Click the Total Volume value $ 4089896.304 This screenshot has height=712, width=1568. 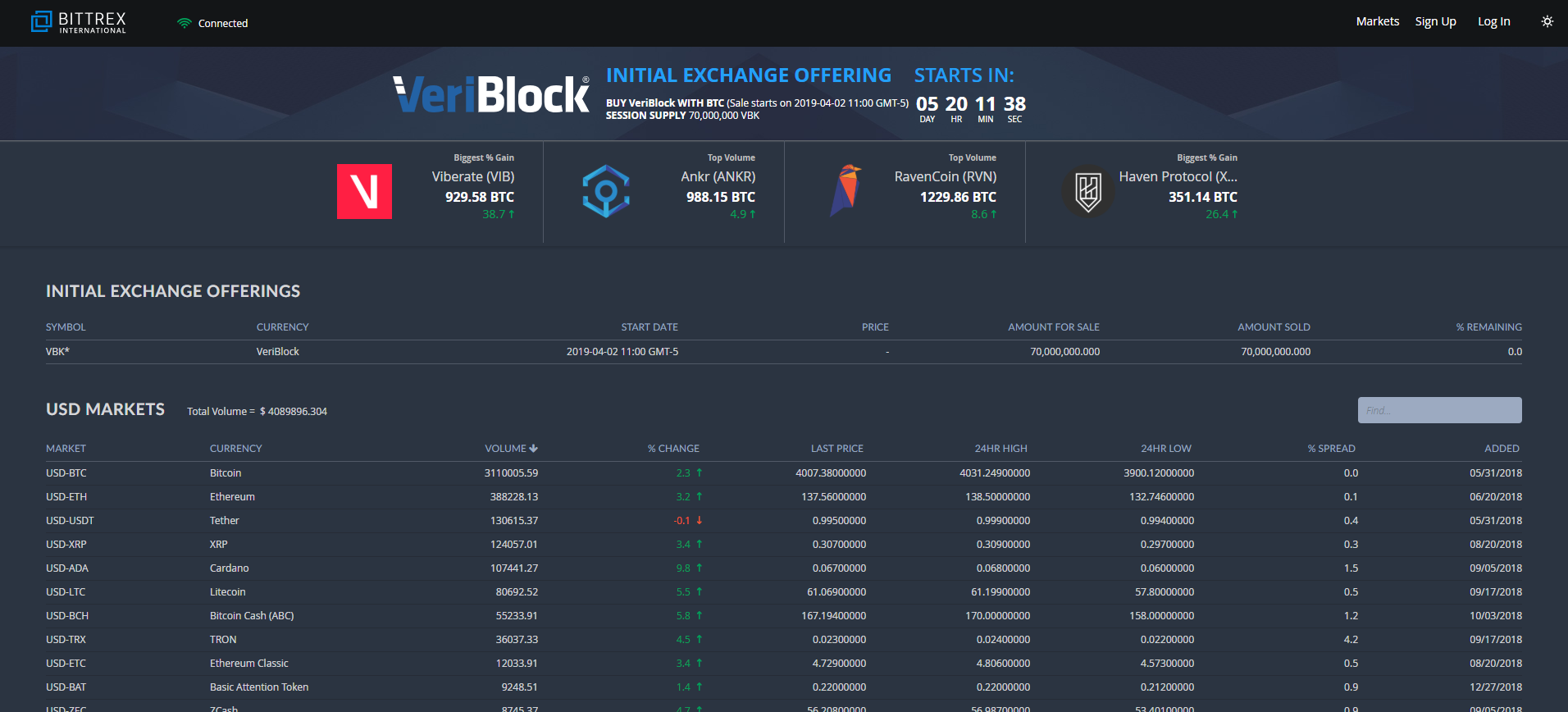click(x=294, y=412)
